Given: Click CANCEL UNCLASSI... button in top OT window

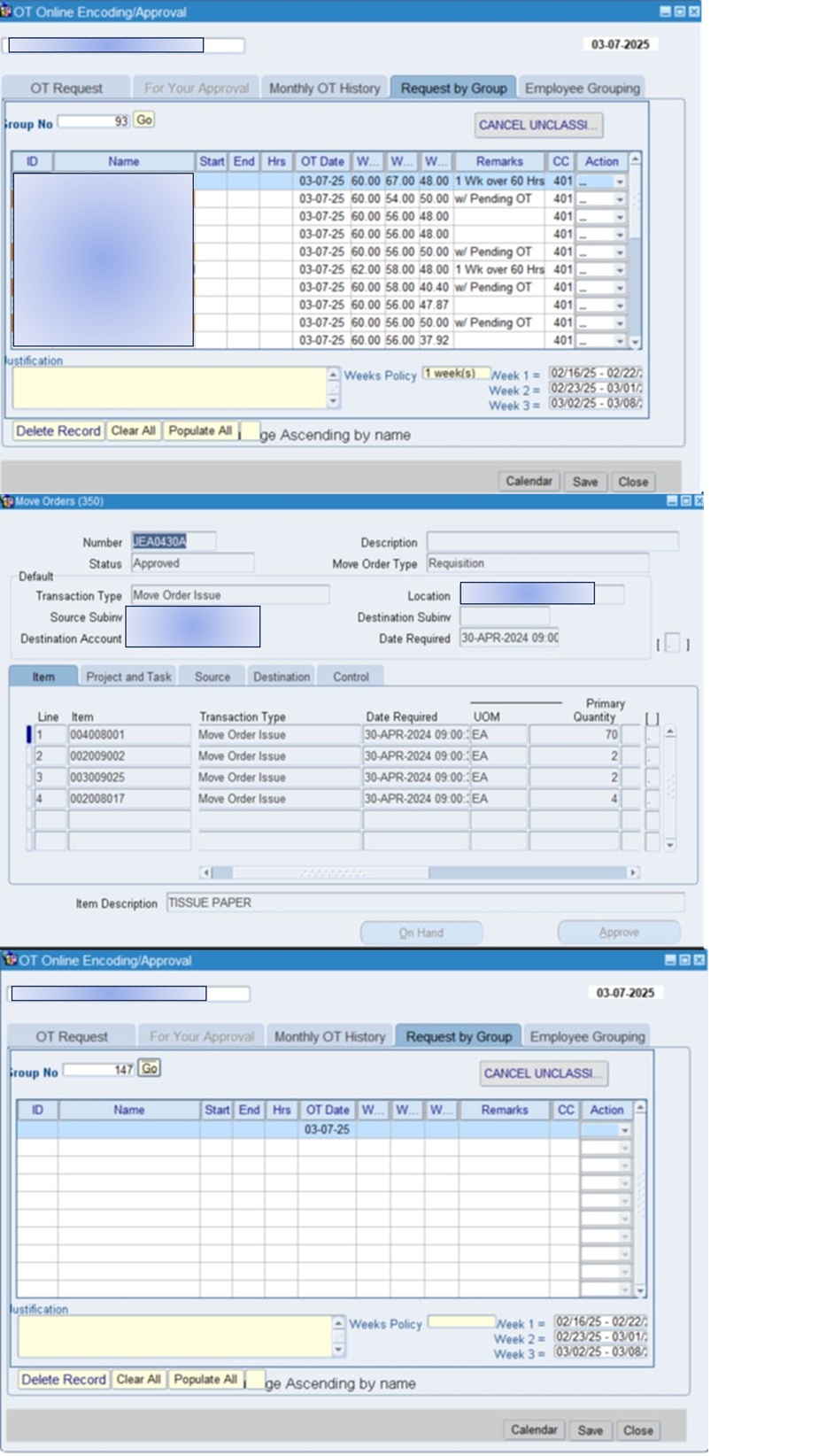Looking at the screenshot, I should 538,125.
